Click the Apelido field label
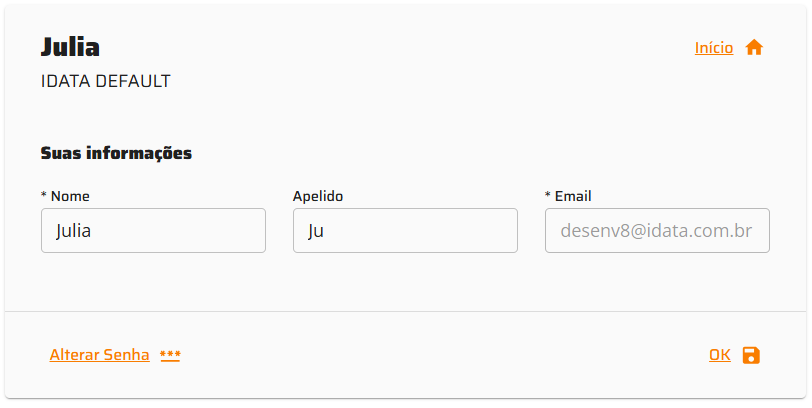812x408 pixels. [x=318, y=196]
